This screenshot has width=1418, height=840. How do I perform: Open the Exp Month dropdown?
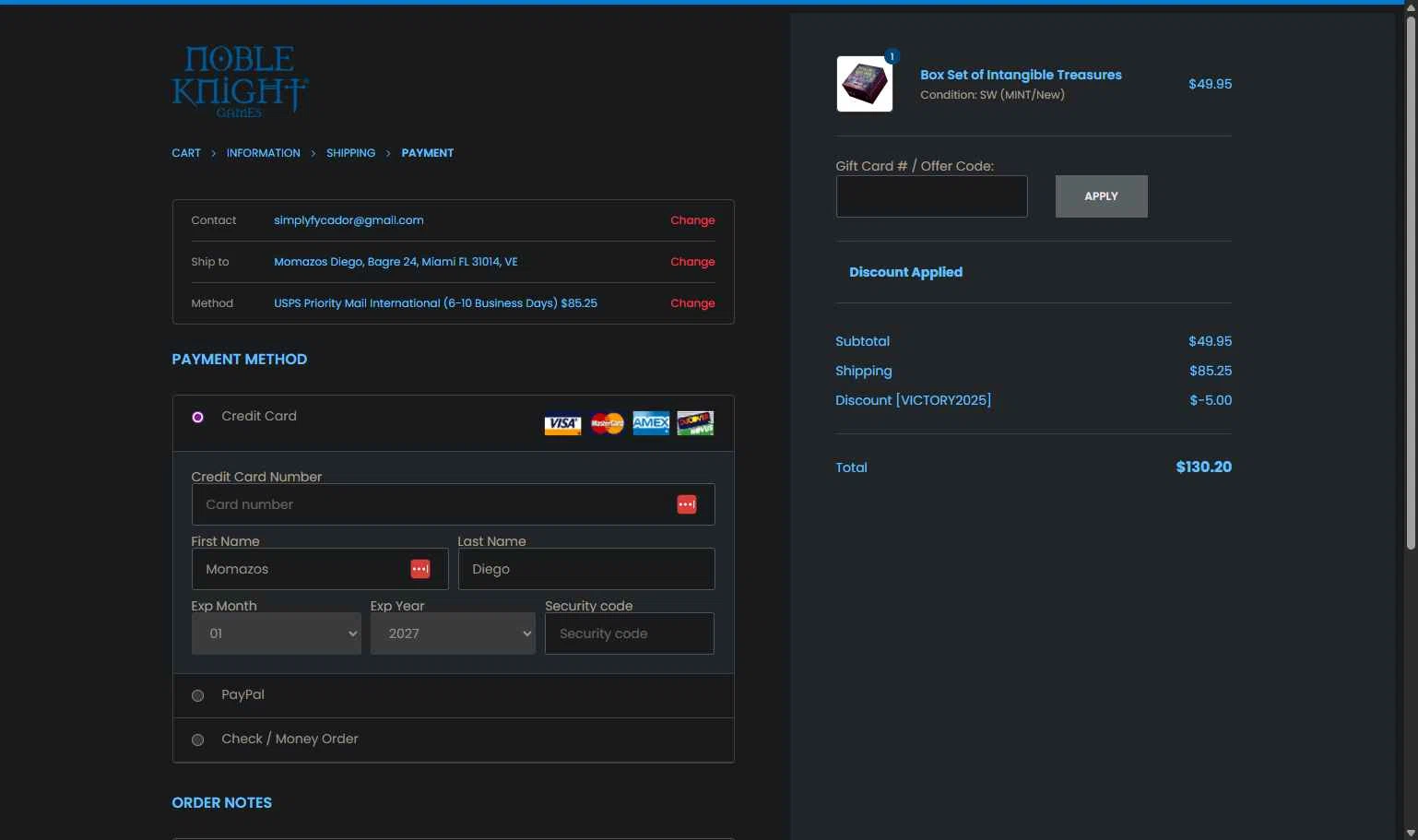276,633
